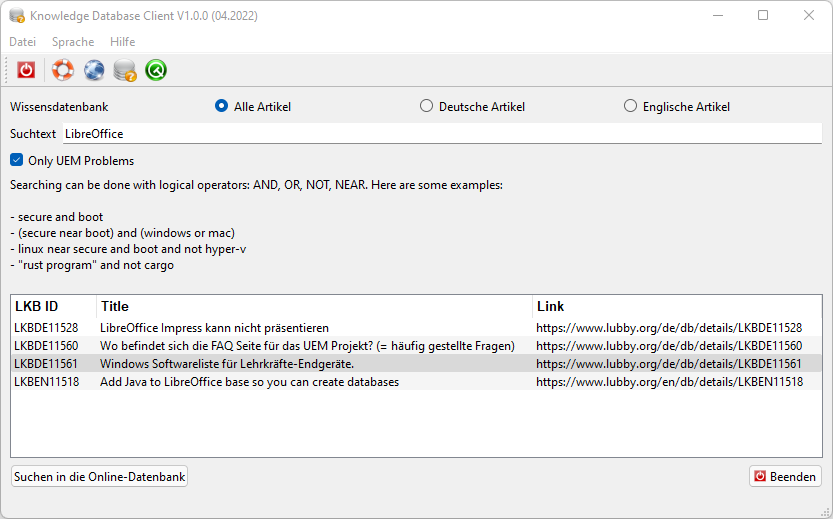Click into the Suchtext input field
The height and width of the screenshot is (519, 833).
tap(442, 133)
